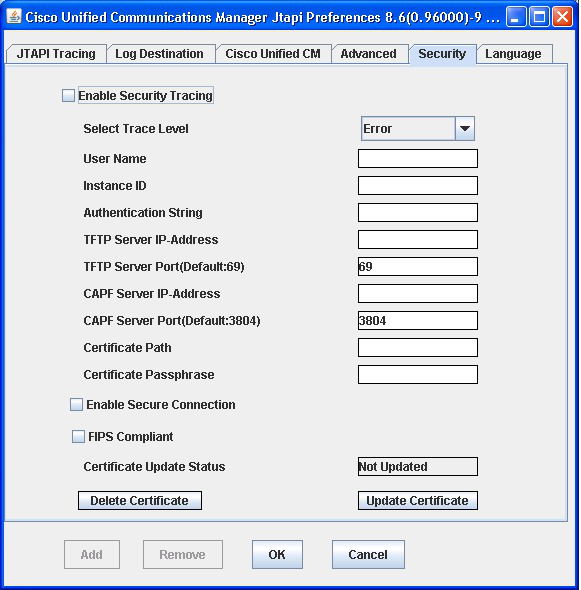Open the Log Destination tab
This screenshot has width=581, height=590.
(x=160, y=54)
